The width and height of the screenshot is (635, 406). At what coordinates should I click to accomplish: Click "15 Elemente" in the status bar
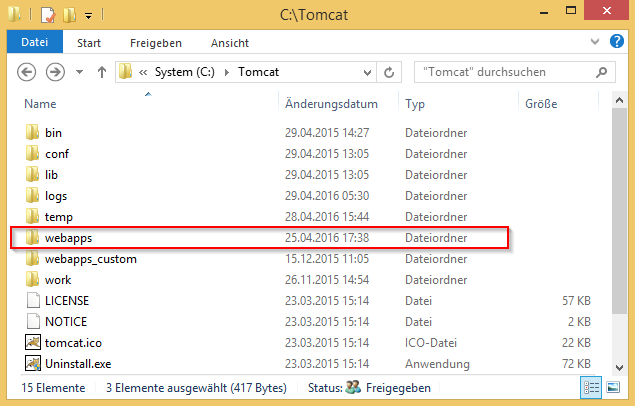53,388
